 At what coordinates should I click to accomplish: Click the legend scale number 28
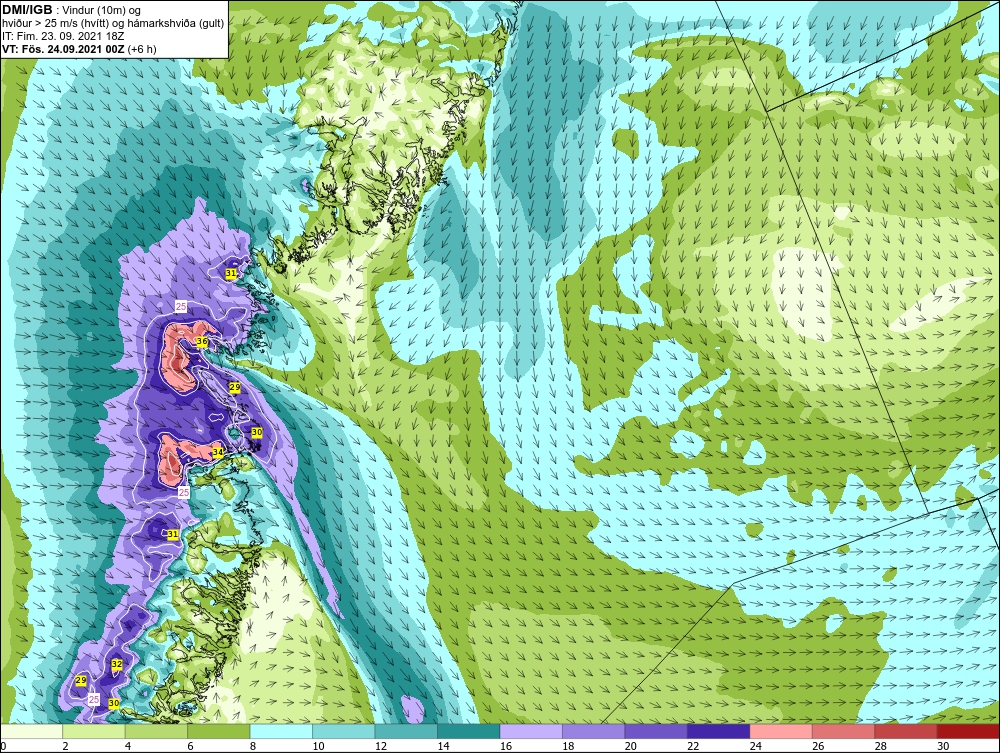[881, 746]
